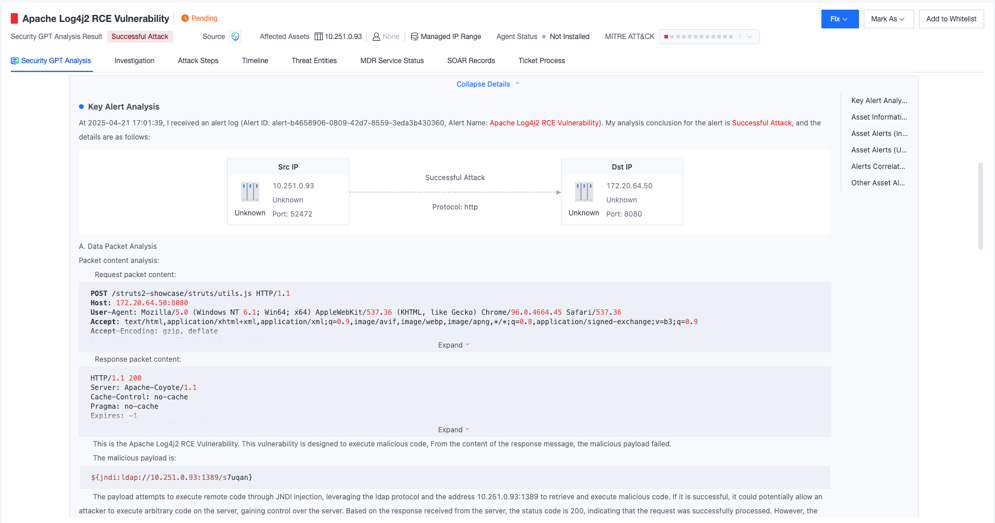This screenshot has width=995, height=523.
Task: Jump to Alerts Correlation outline entry
Action: pyautogui.click(x=879, y=166)
